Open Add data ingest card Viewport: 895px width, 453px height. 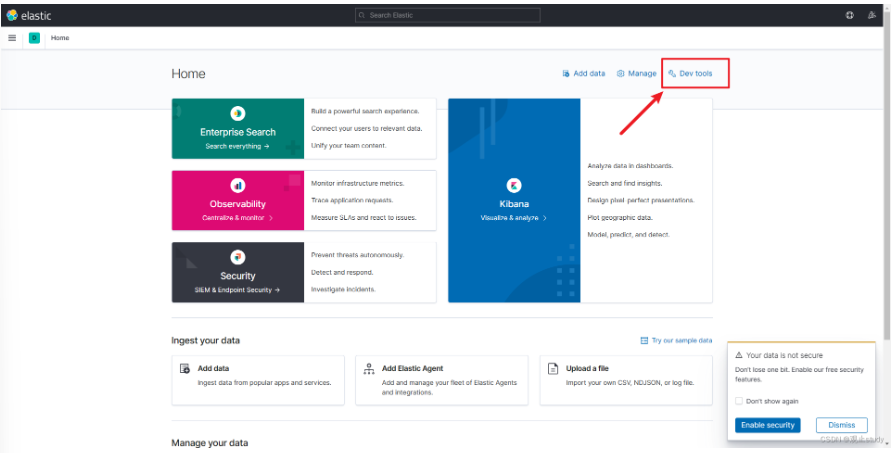coord(258,381)
